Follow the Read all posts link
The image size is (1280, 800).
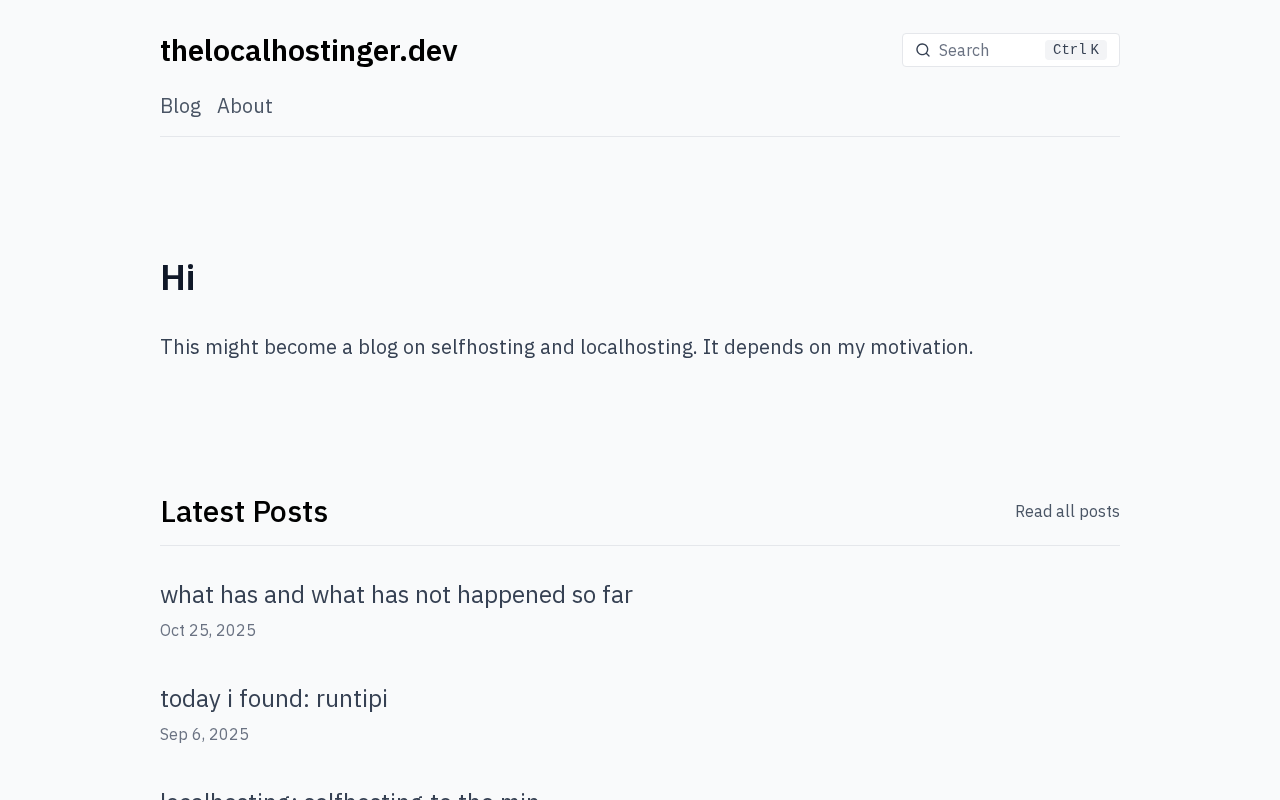pos(1067,511)
